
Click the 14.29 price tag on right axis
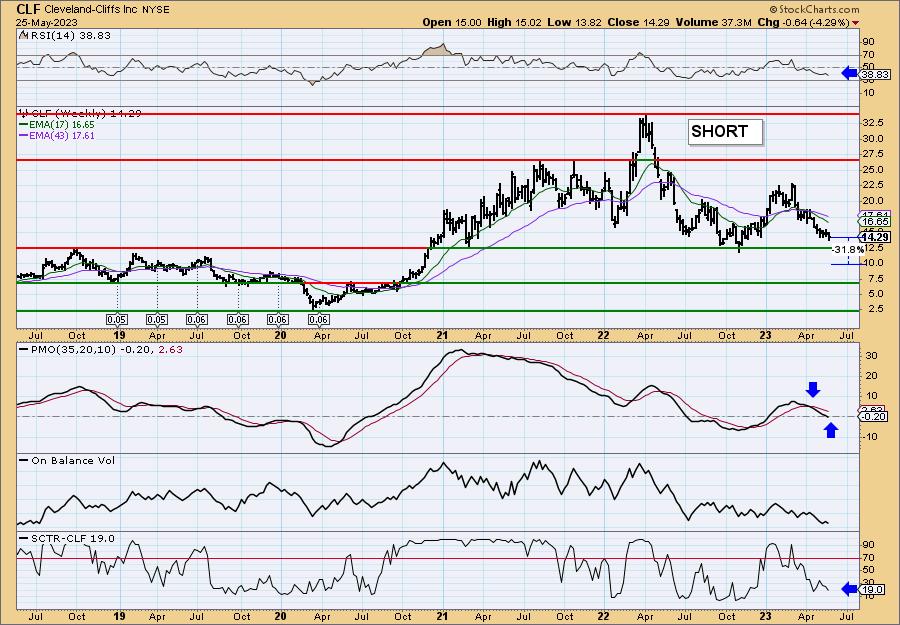tap(875, 237)
